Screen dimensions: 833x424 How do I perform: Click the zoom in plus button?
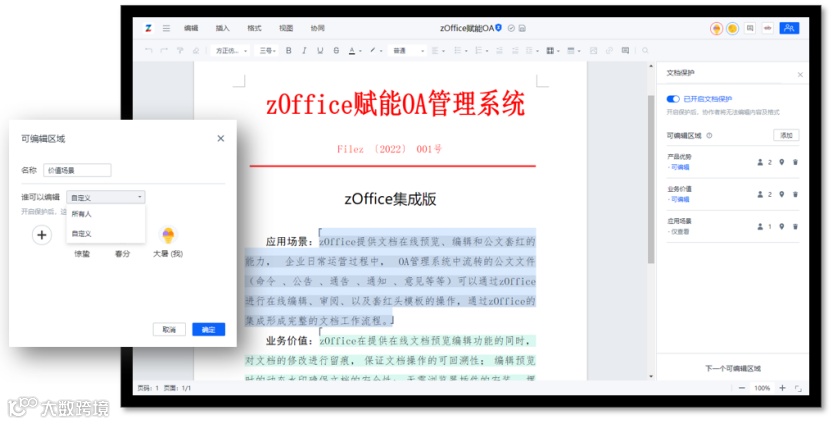tap(782, 388)
